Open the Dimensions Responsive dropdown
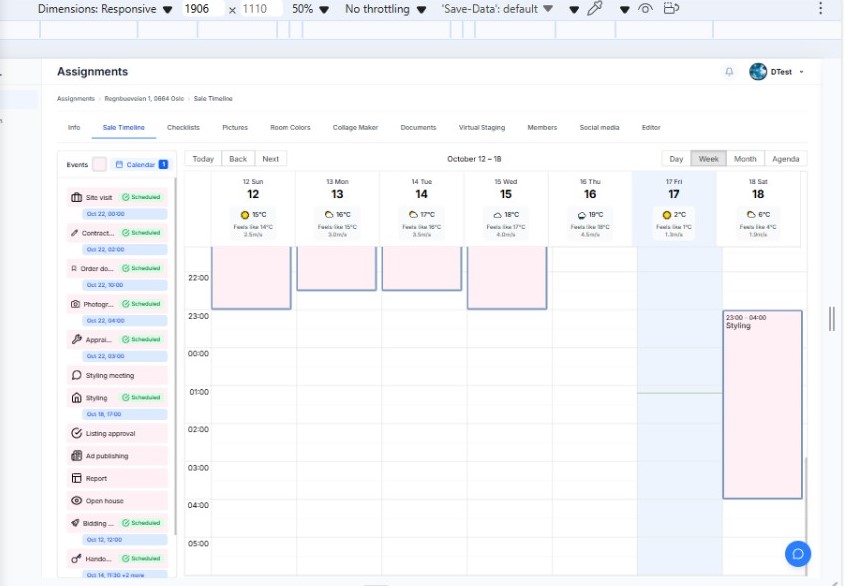Screen dimensions: 844x586 105,9
